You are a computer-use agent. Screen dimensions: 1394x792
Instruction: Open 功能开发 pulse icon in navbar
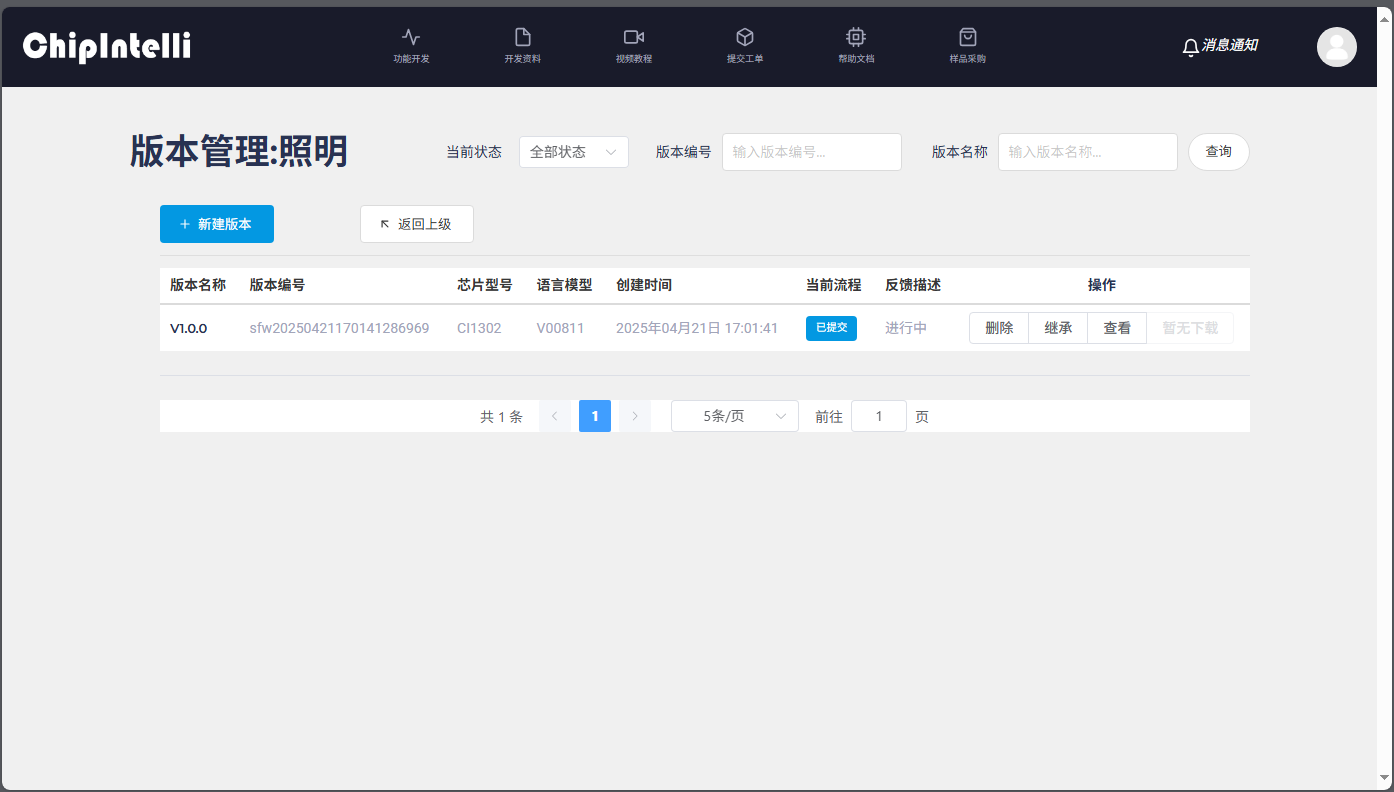tap(411, 37)
